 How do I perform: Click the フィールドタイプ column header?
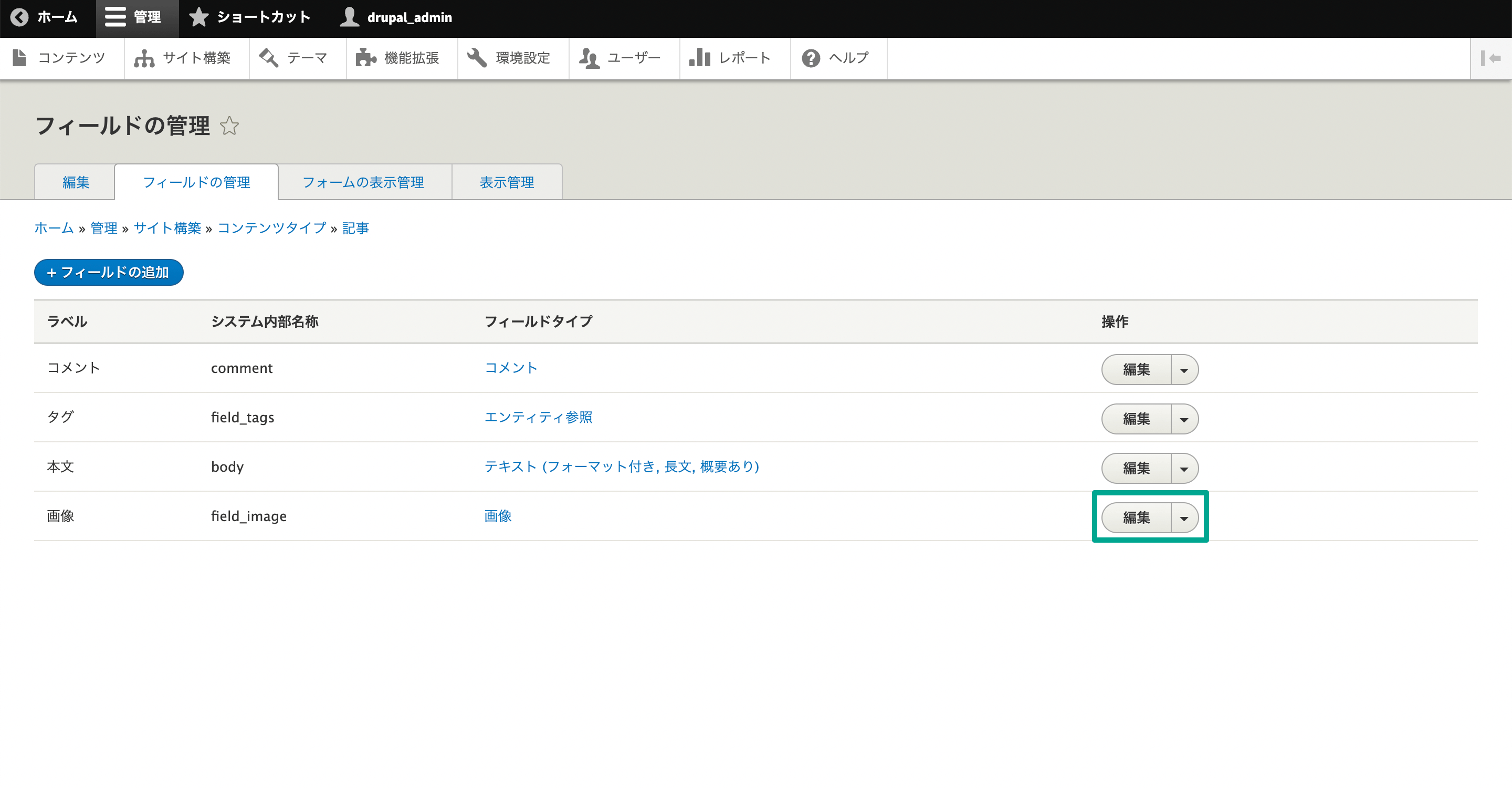pos(538,321)
